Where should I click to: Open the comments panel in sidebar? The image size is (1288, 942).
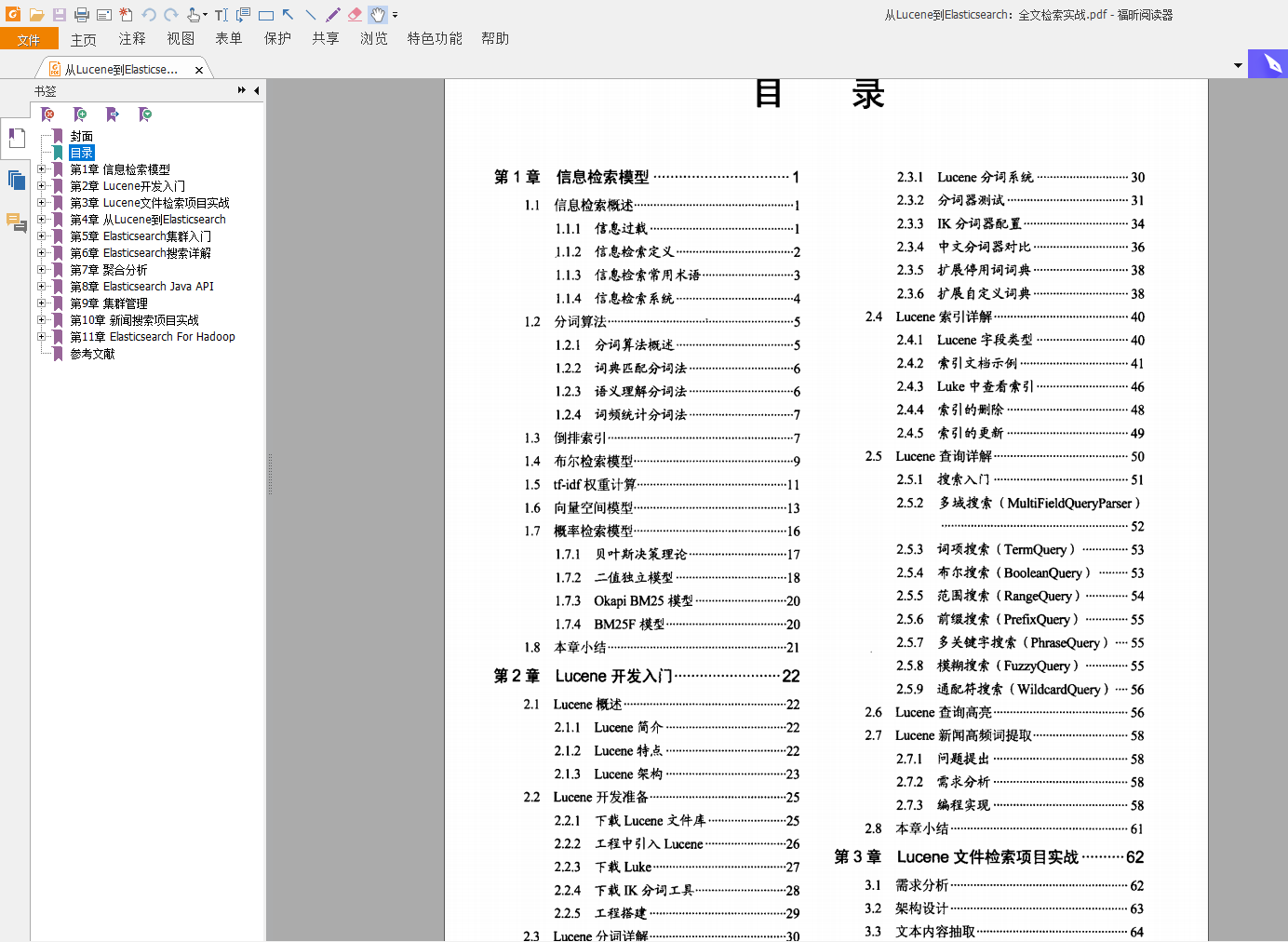16,222
